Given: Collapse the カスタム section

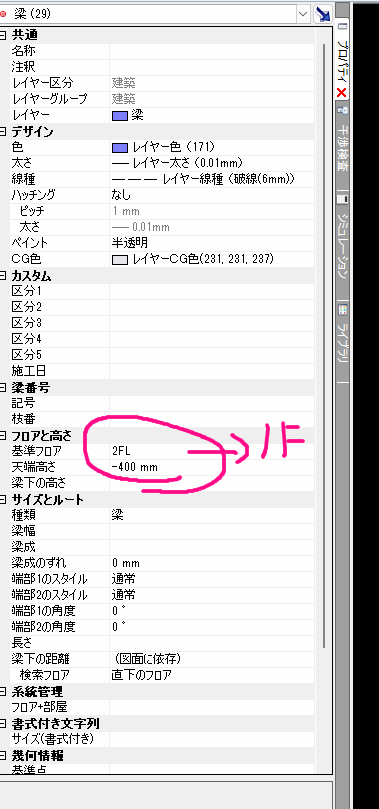Looking at the screenshot, I should coord(4,276).
